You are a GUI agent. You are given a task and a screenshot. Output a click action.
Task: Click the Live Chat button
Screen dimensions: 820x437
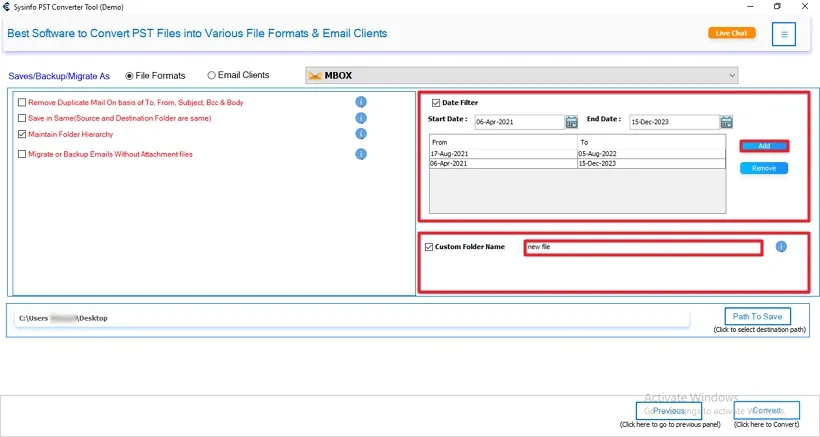[x=732, y=33]
